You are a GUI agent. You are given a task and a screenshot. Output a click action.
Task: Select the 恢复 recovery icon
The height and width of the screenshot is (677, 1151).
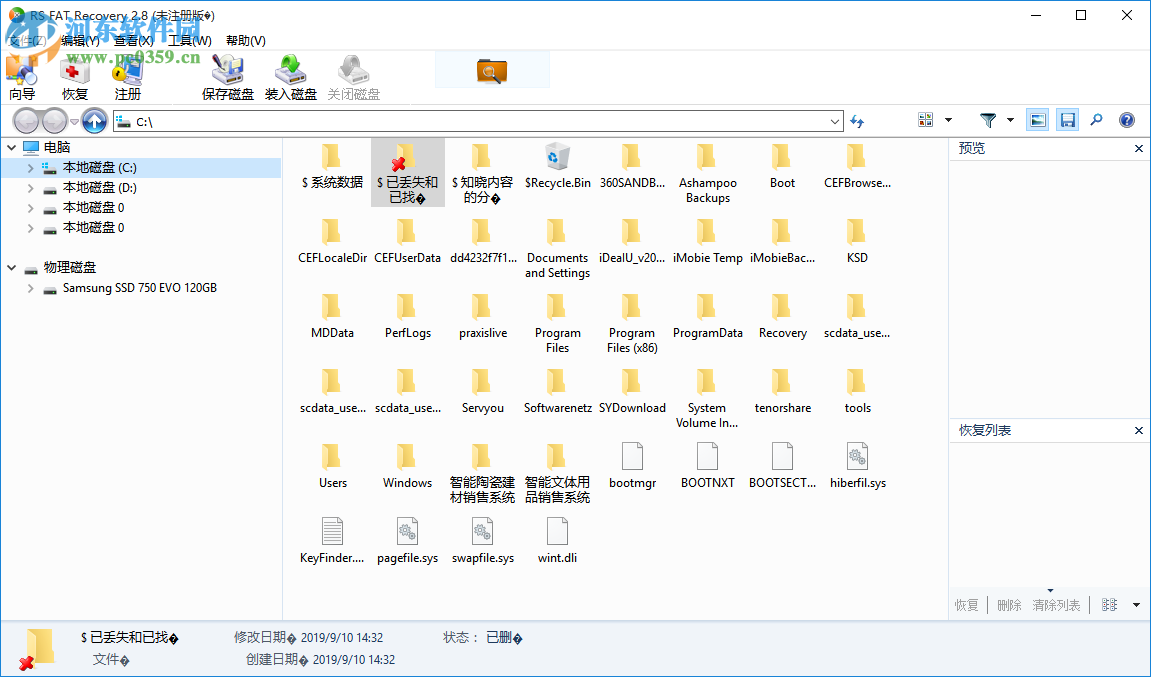[74, 77]
